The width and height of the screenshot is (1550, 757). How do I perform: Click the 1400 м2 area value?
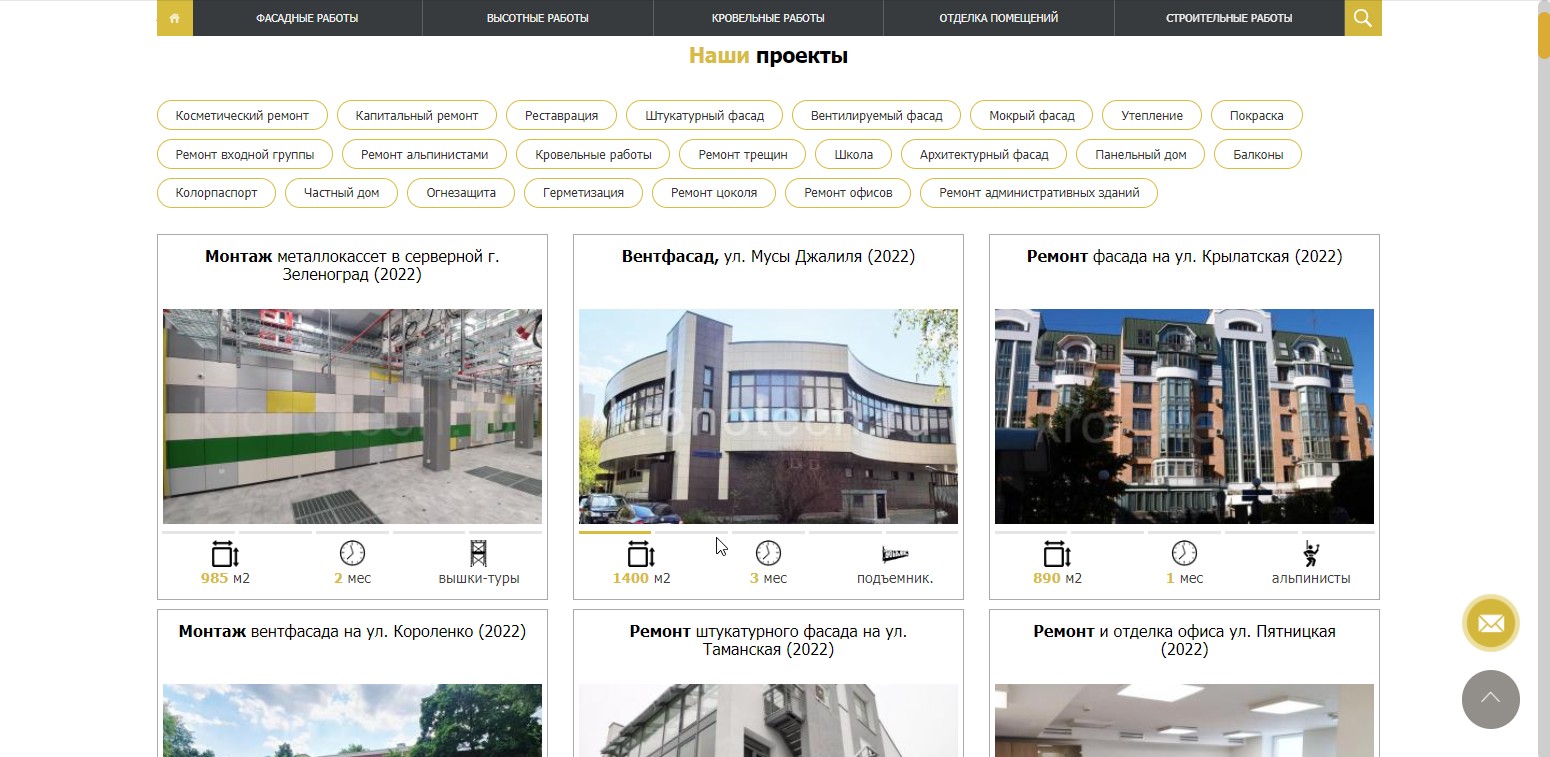[x=641, y=578]
